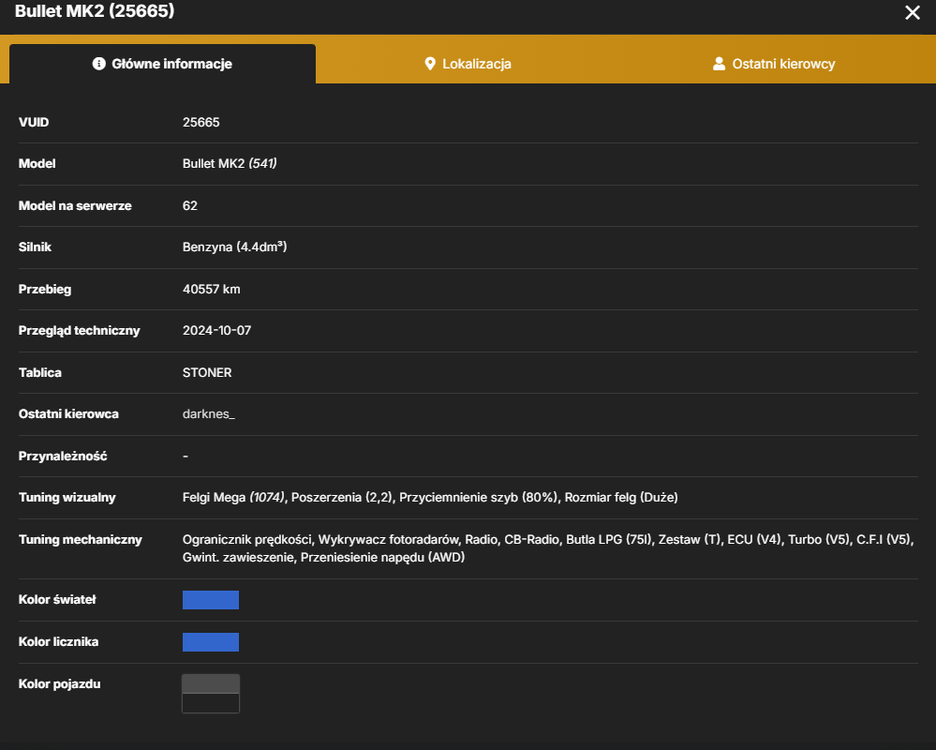The image size is (936, 750).
Task: Click the Ostatni kierowca label
Action: click(69, 414)
